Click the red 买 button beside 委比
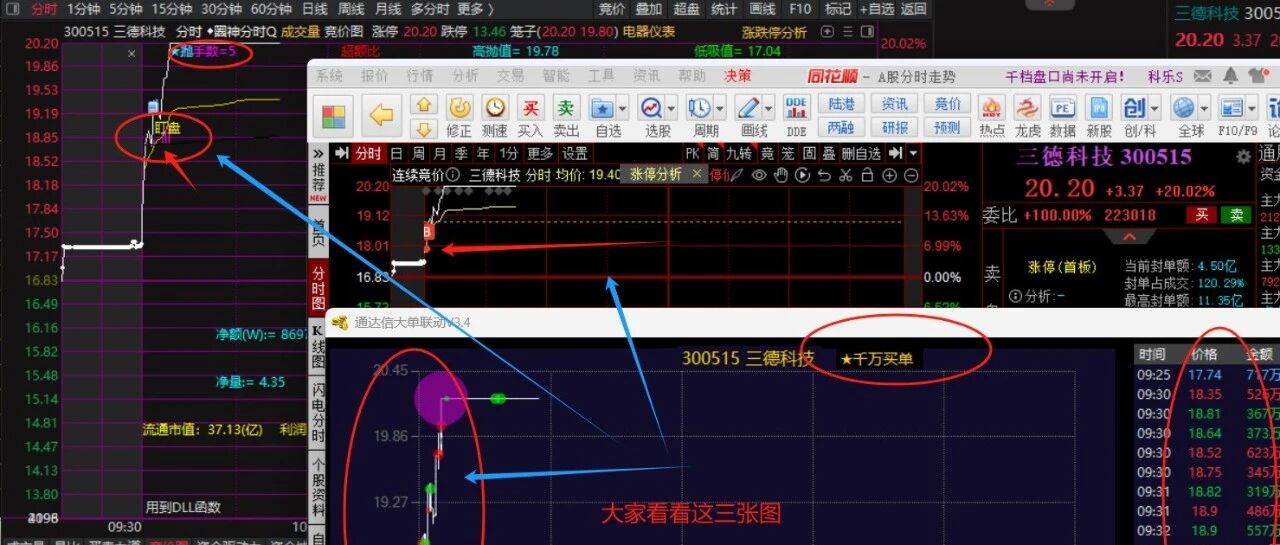 pyautogui.click(x=1199, y=214)
